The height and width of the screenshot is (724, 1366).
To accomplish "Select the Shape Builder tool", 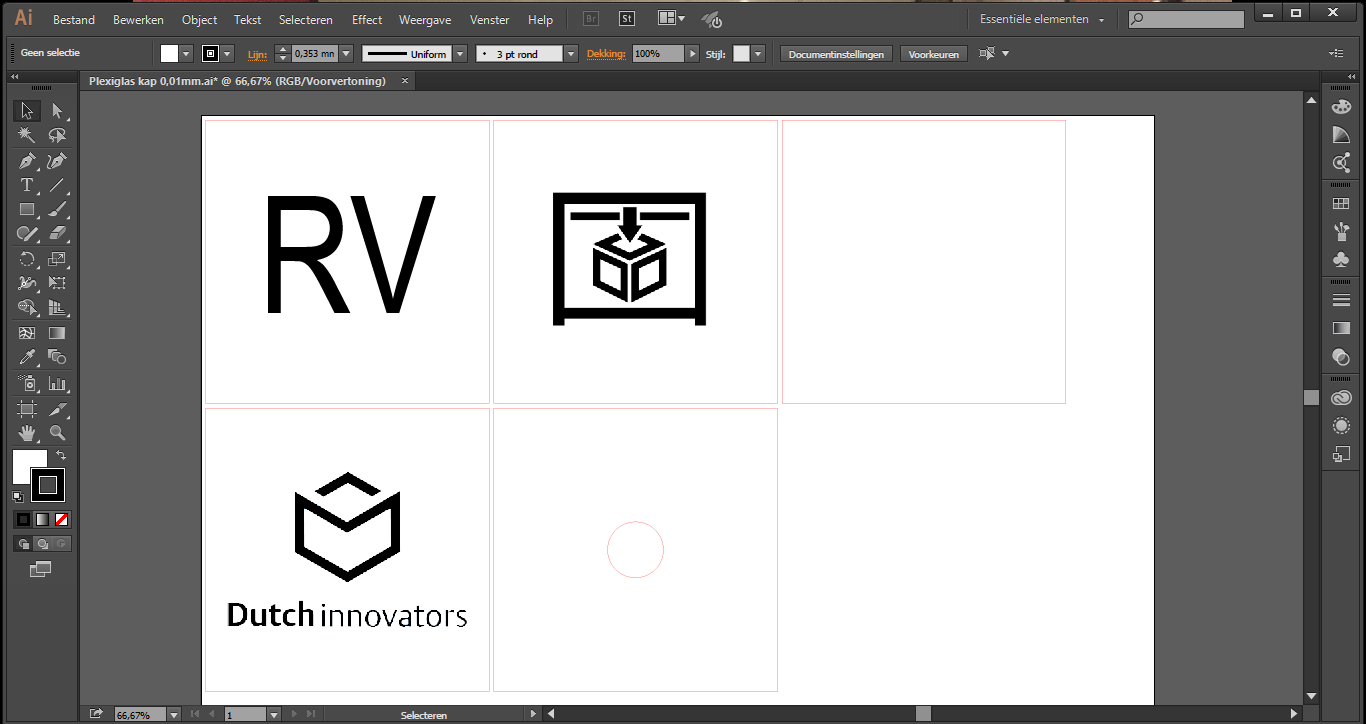I will pyautogui.click(x=27, y=308).
